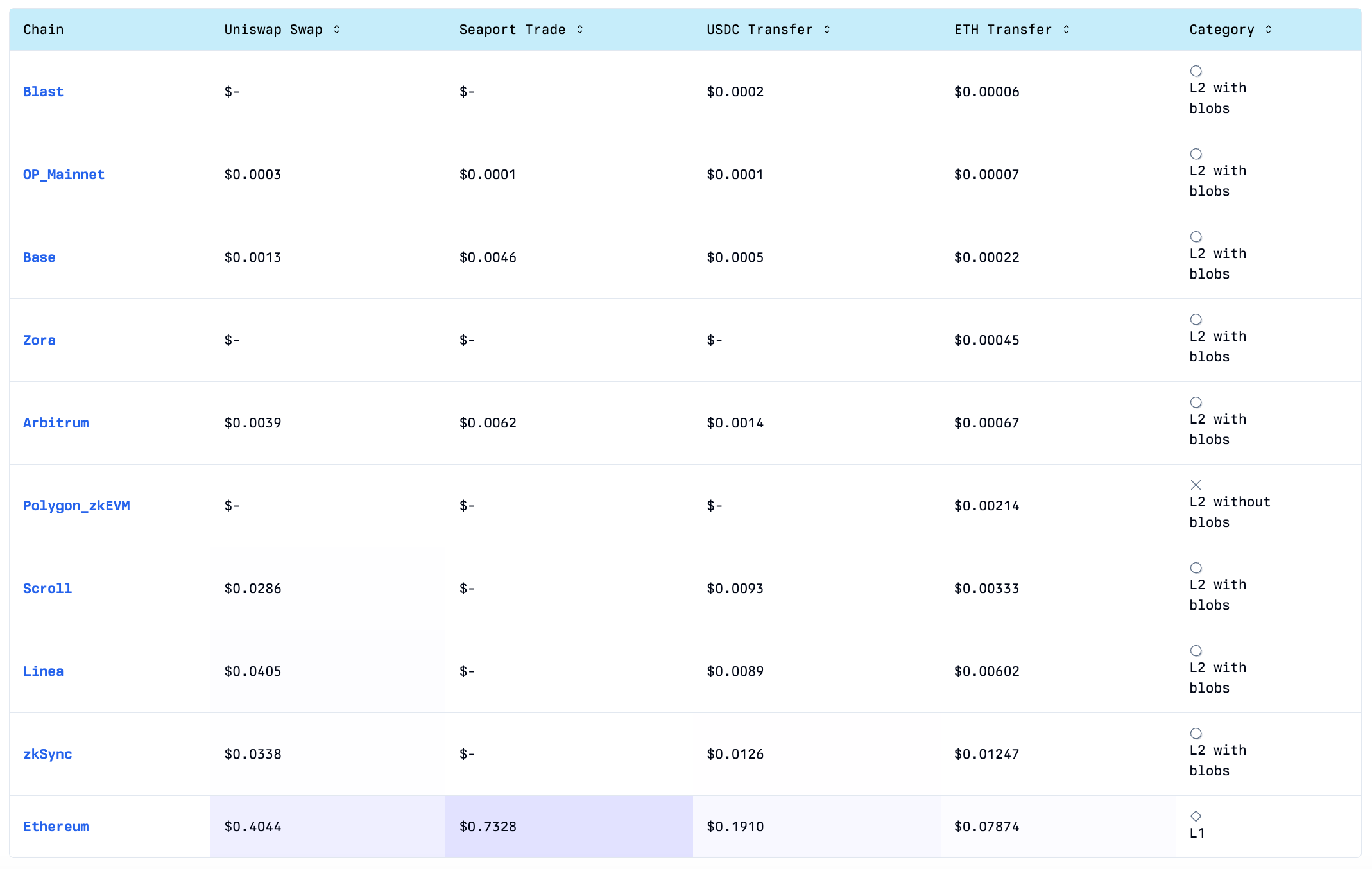Click the ETH Transfer header label
Image resolution: width=1372 pixels, height=869 pixels.
tap(1003, 30)
